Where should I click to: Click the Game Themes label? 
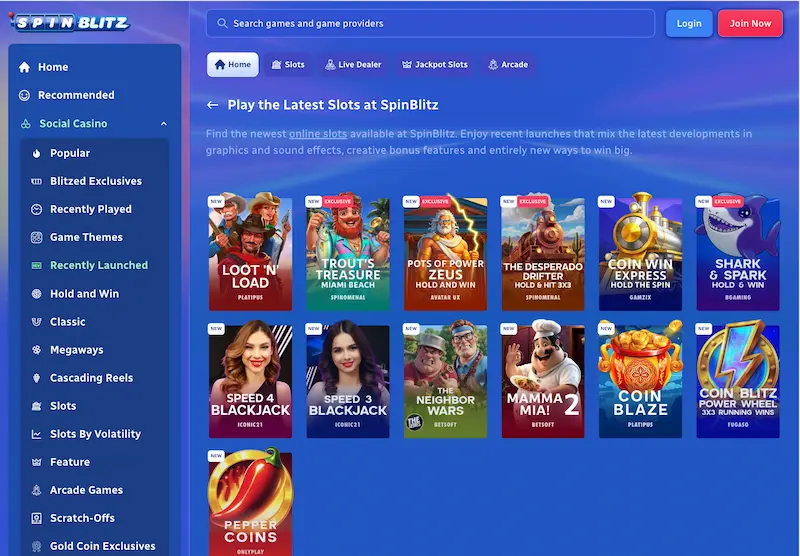86,238
